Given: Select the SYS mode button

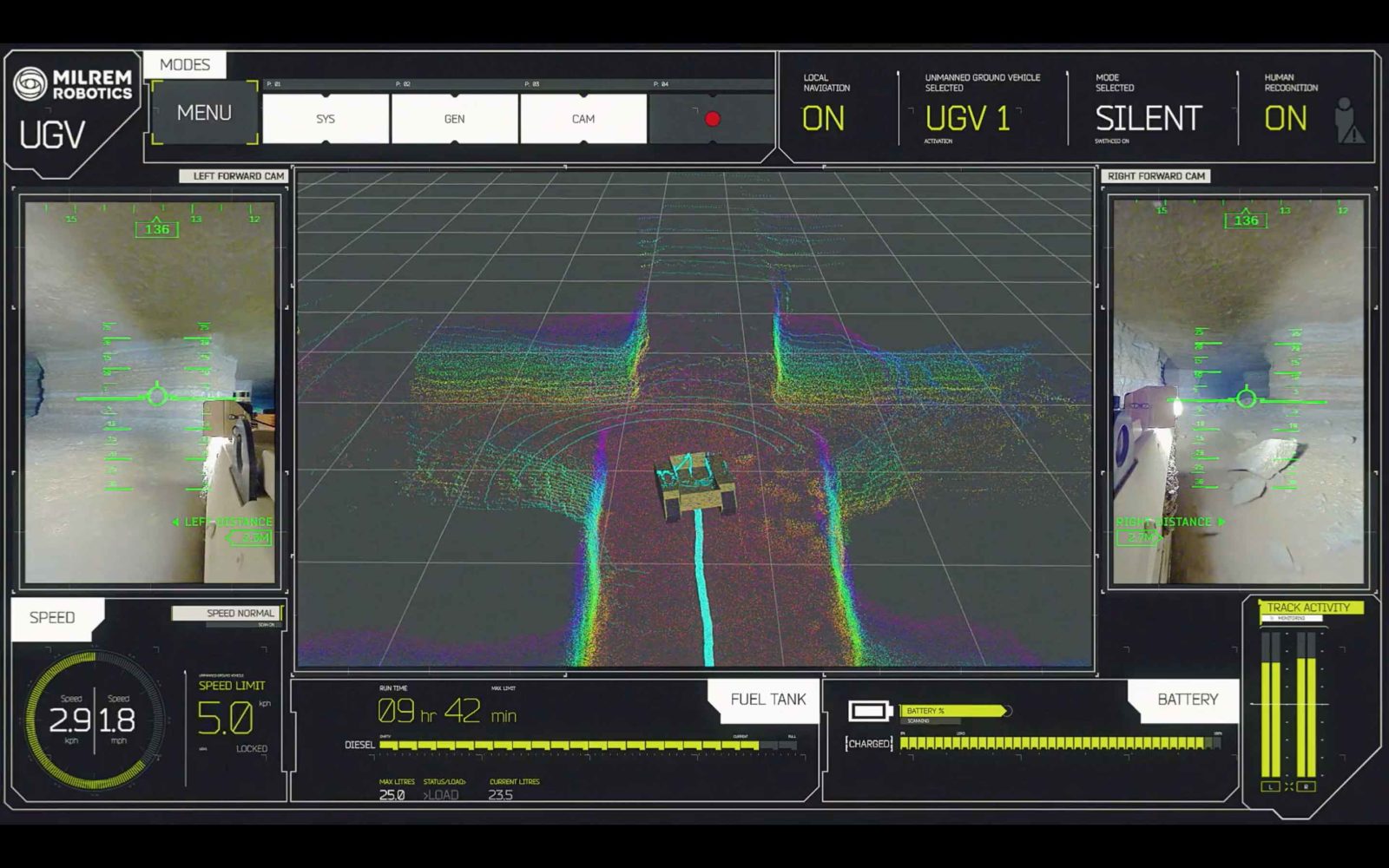Looking at the screenshot, I should [326, 119].
